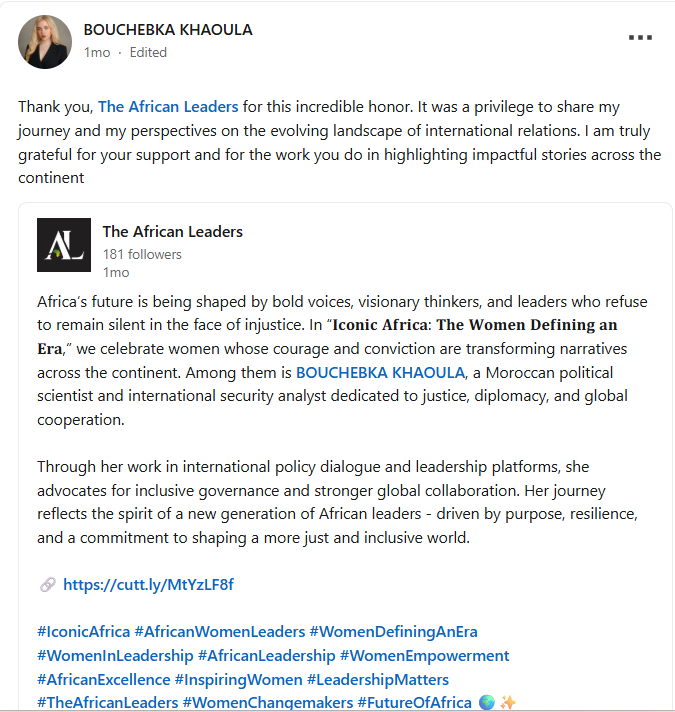Image resolution: width=675 pixels, height=712 pixels.
Task: Open the #InspiringWomen hashtag
Action: [x=238, y=680]
